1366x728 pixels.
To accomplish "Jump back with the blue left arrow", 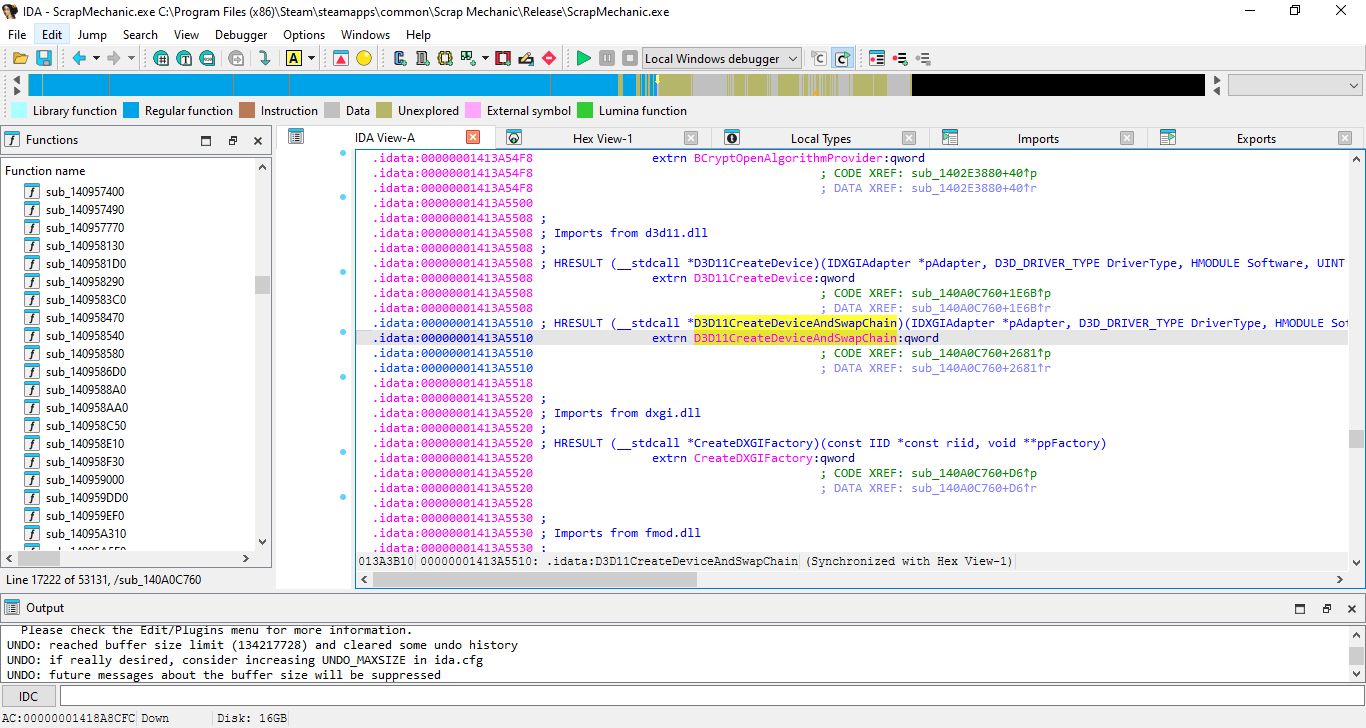I will (79, 59).
